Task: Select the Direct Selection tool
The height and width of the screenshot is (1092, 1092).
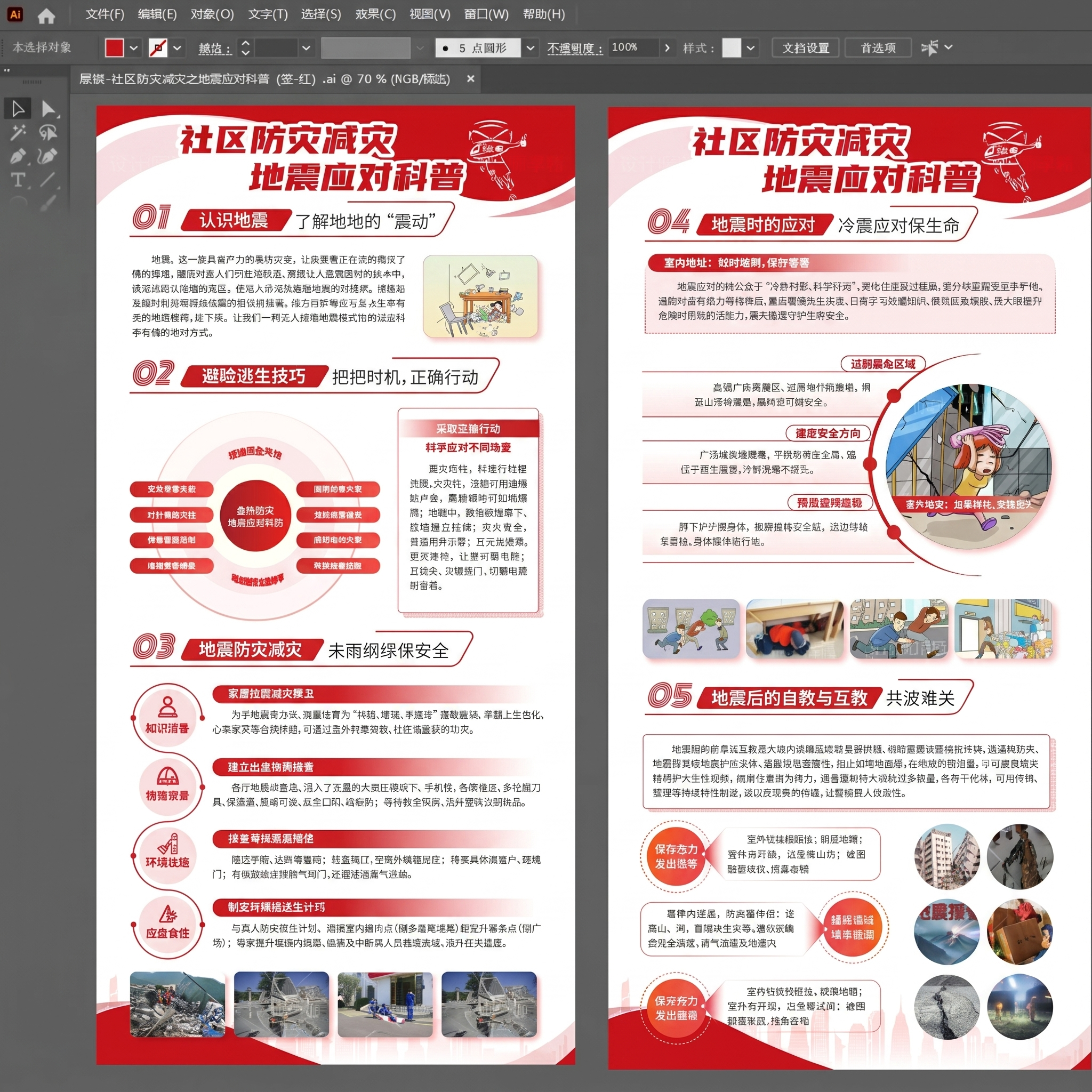Action: tap(49, 109)
